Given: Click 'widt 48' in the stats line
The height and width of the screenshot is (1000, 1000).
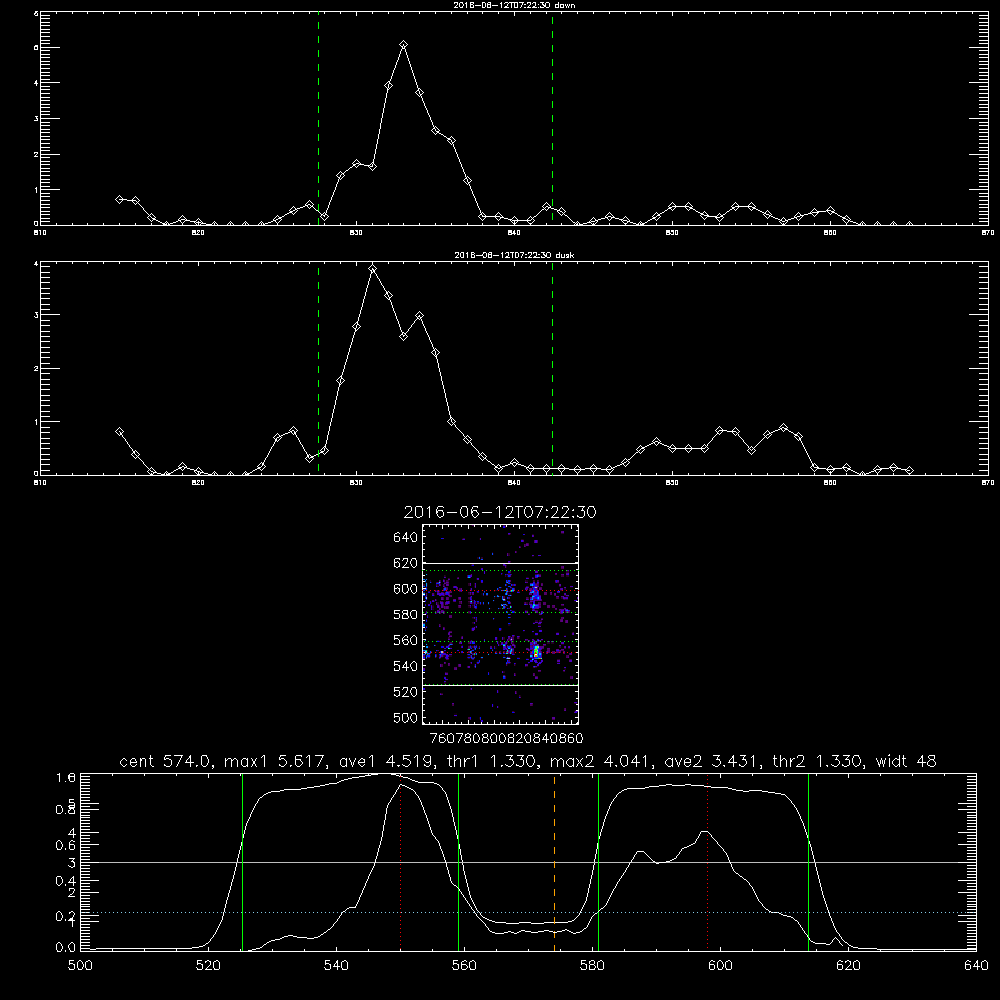Looking at the screenshot, I should tap(906, 761).
